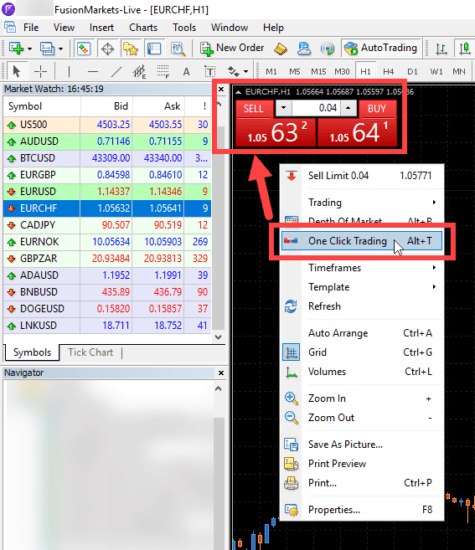
Task: Click the Strategy Tester magnifier icon
Action: click(x=178, y=48)
